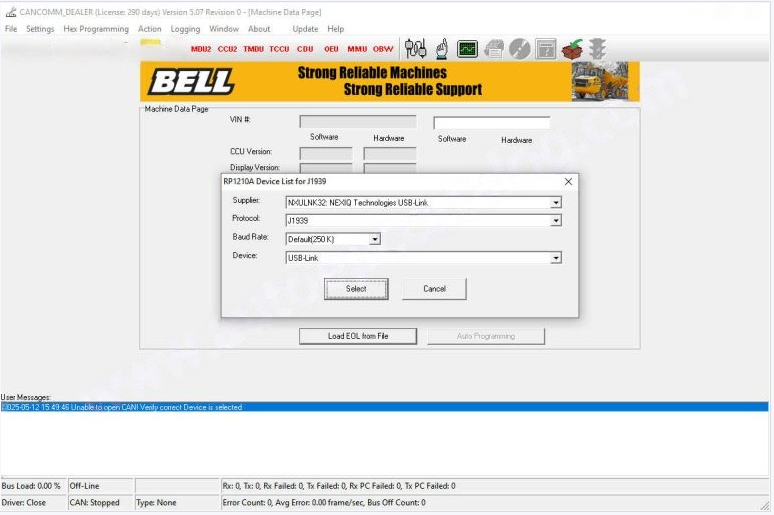Open the Window menu
The width and height of the screenshot is (774, 515).
click(224, 29)
